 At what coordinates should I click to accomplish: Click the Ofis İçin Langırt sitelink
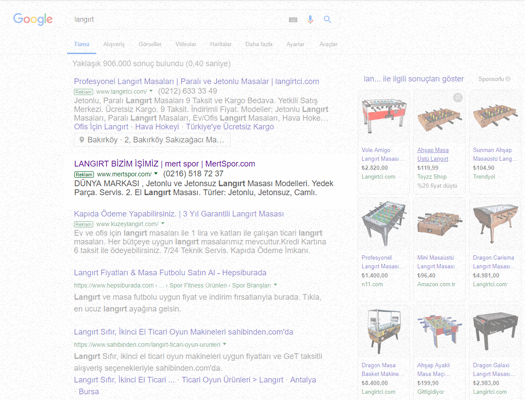[x=101, y=127]
